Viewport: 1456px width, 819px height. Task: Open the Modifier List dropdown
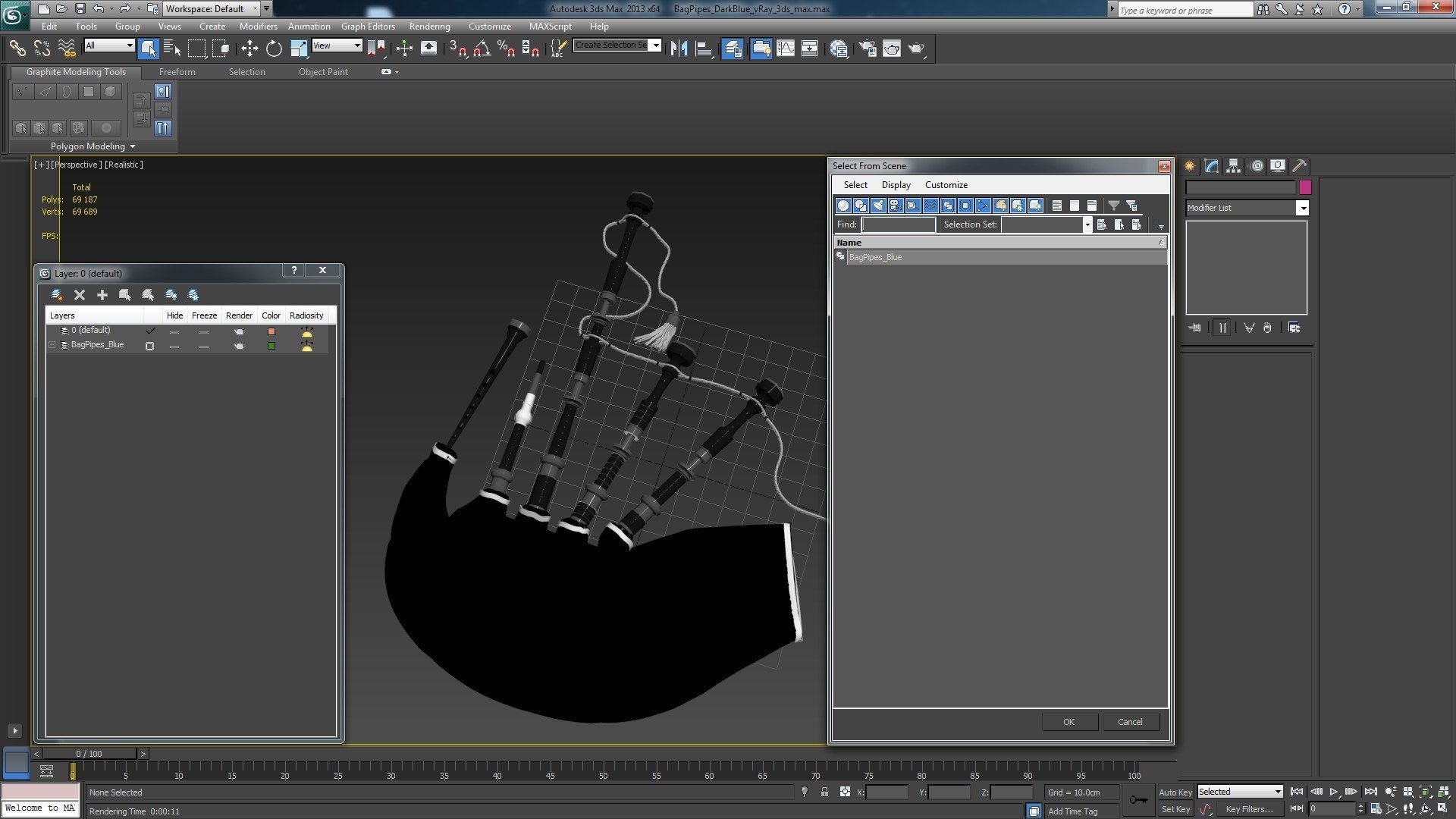pos(1302,208)
